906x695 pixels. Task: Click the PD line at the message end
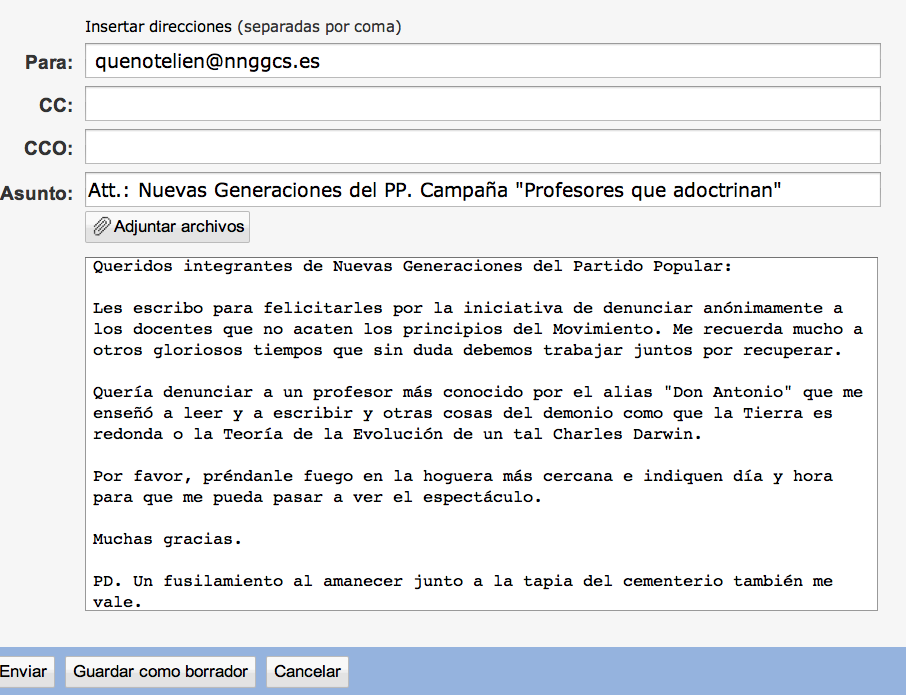(460, 581)
